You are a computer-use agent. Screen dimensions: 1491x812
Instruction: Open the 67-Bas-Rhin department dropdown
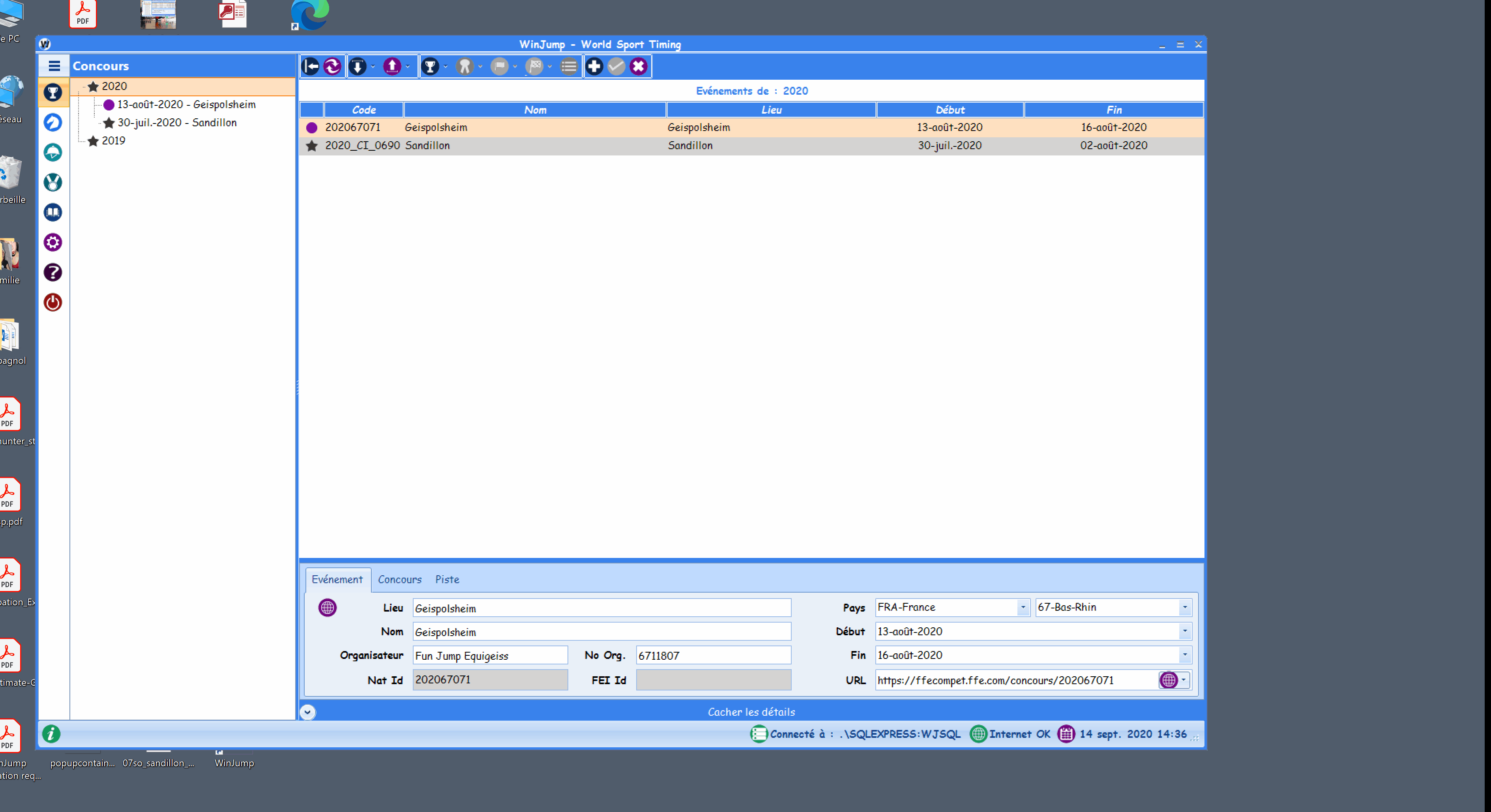coord(1184,608)
